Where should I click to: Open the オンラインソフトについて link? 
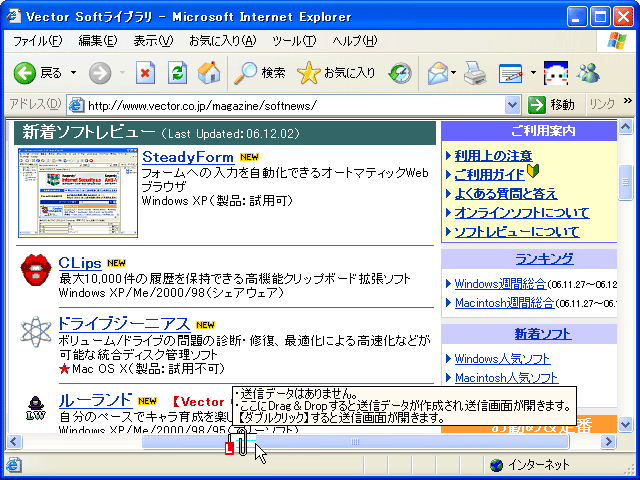(x=522, y=213)
